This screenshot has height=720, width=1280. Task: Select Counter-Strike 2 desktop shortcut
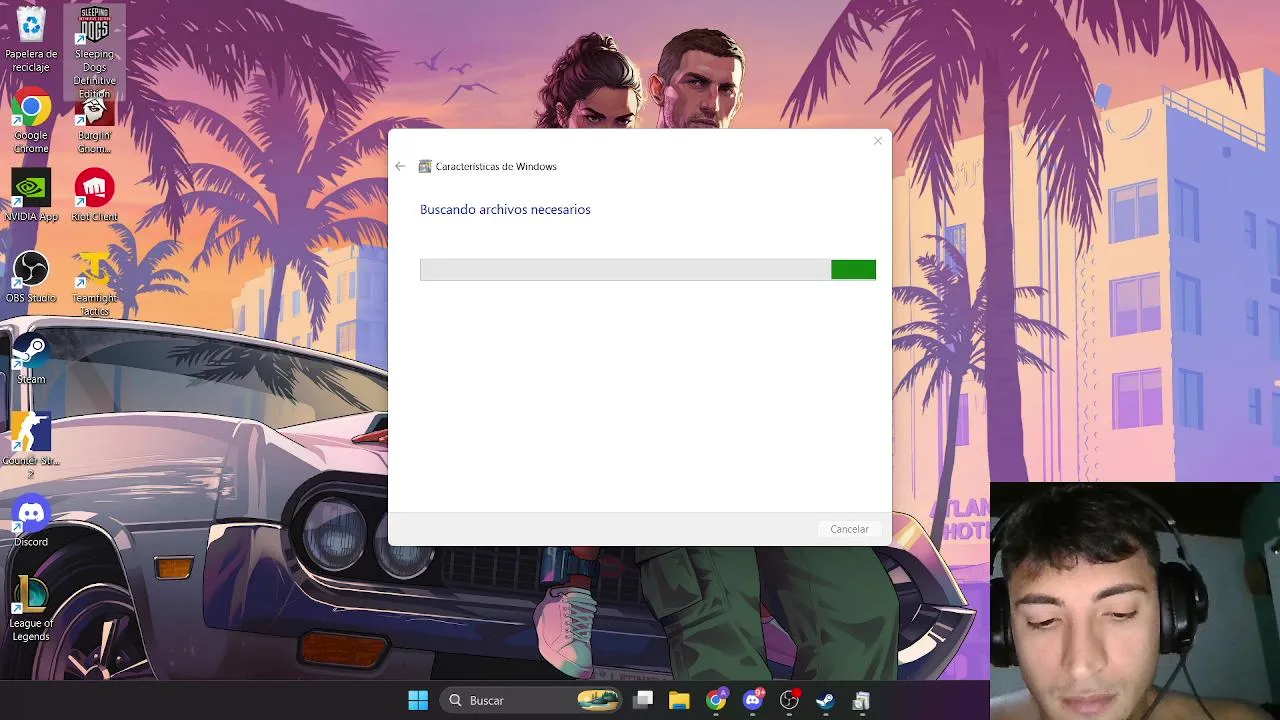31,445
